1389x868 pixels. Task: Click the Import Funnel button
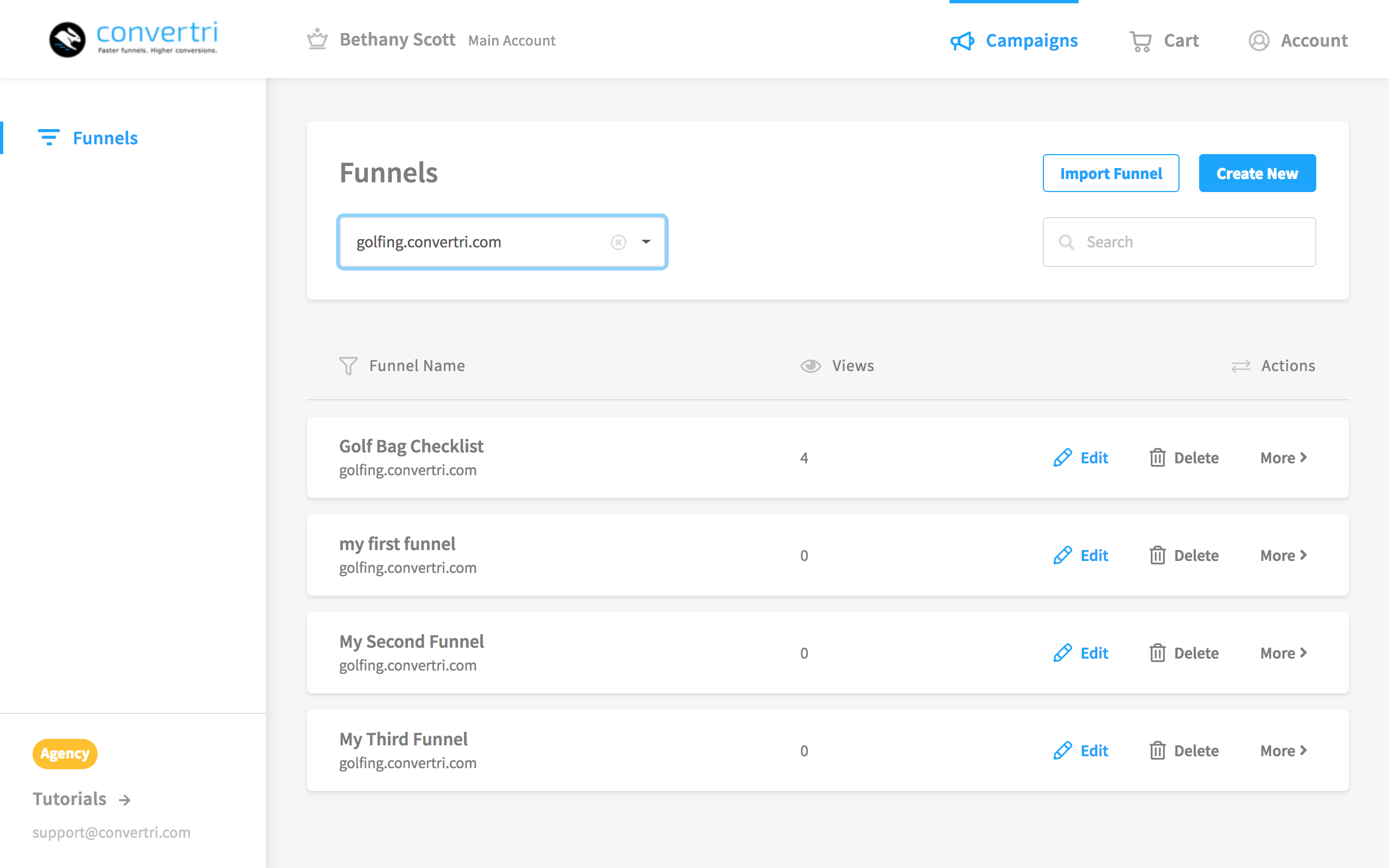[1111, 173]
